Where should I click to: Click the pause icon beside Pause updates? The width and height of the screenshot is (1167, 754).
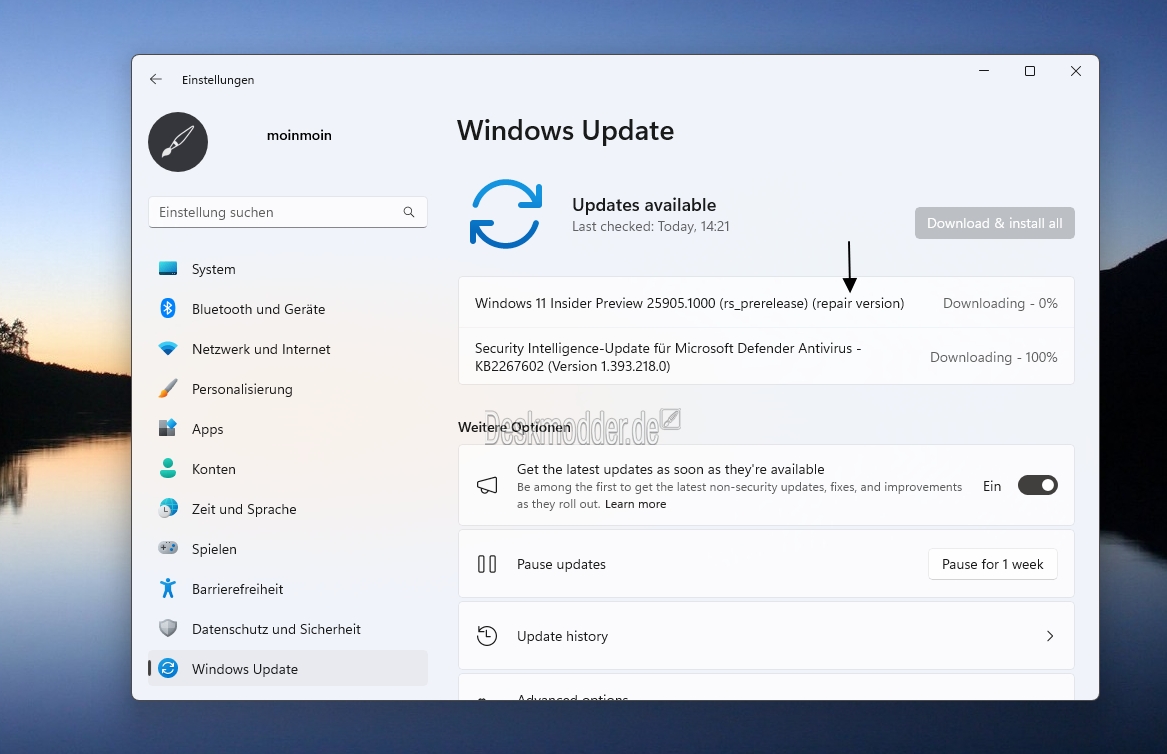[487, 564]
